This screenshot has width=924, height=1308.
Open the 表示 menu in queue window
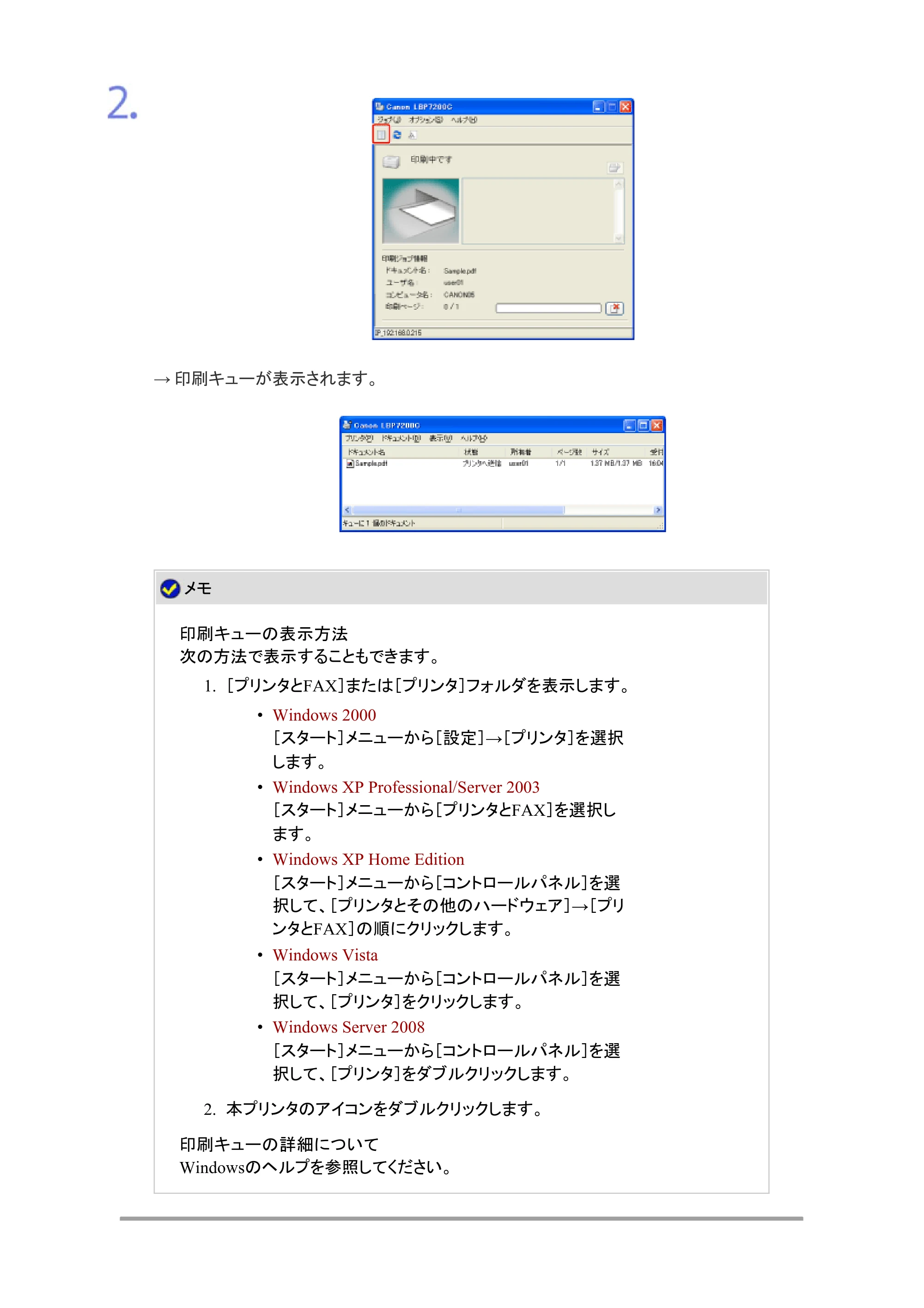click(440, 438)
